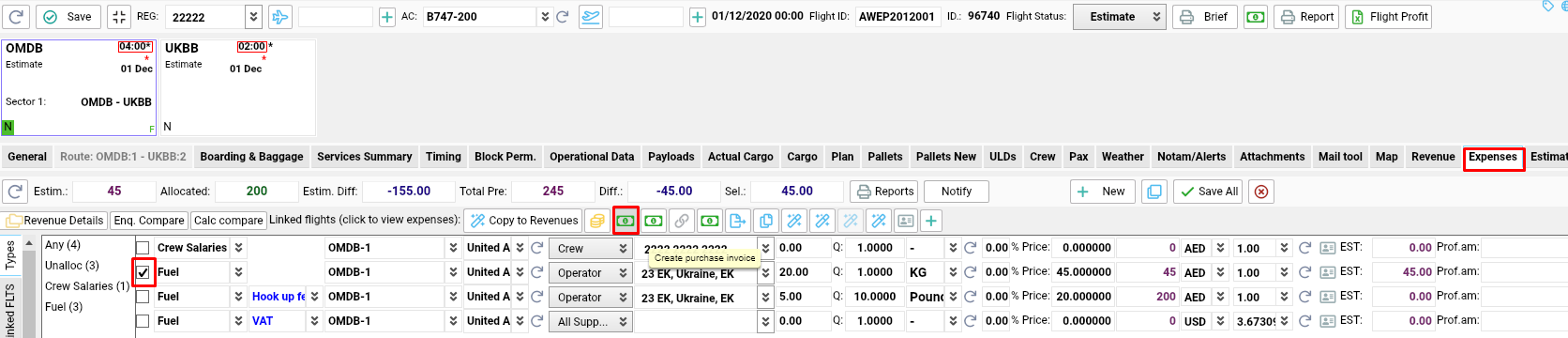Click the link chain icon in expenses toolbar
The width and height of the screenshot is (1568, 338).
(682, 221)
